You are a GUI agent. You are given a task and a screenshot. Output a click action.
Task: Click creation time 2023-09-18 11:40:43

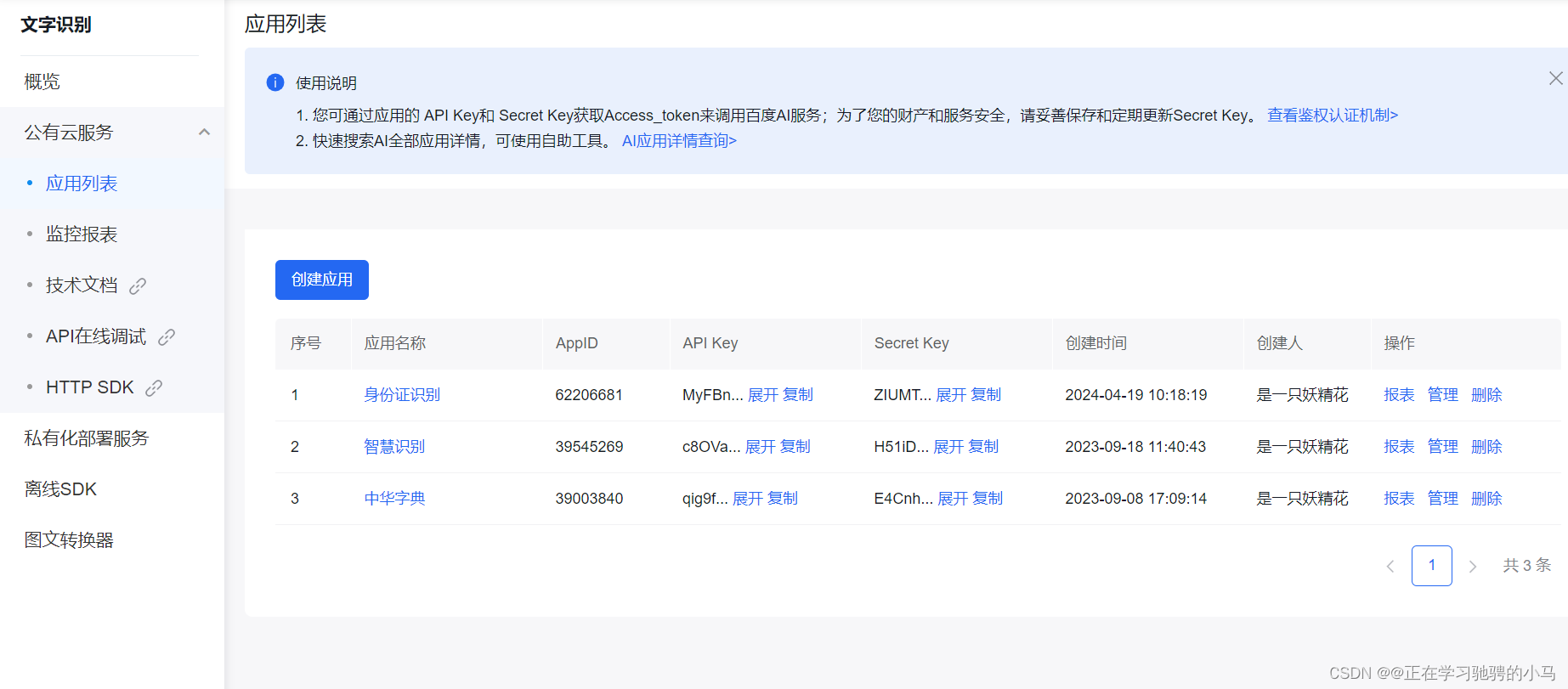[x=1136, y=447]
